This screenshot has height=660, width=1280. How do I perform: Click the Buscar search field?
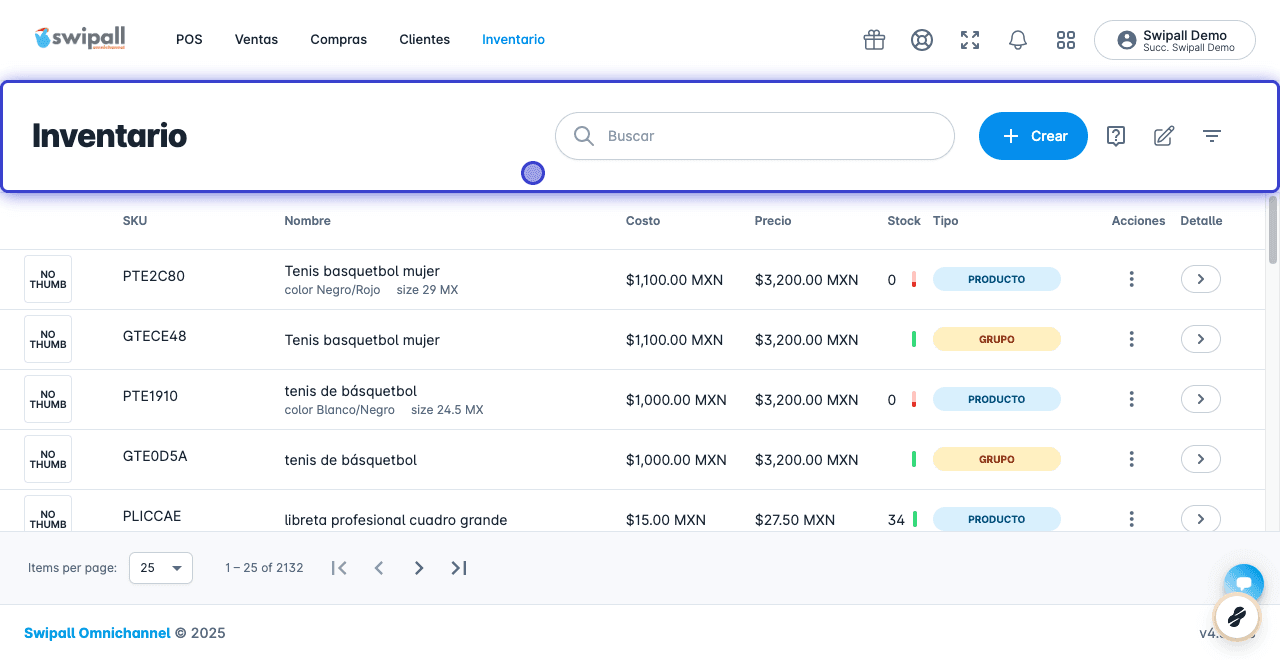(x=755, y=136)
